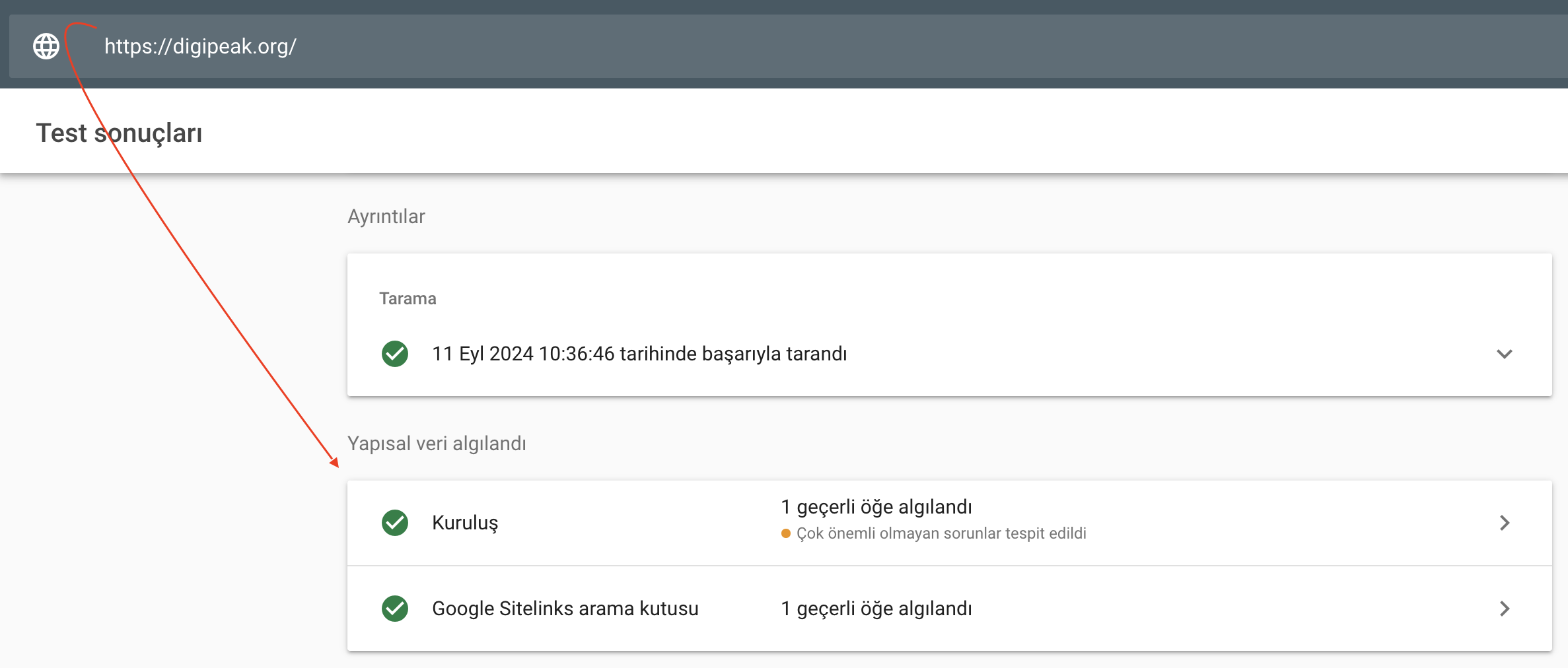Click the checkmark beside Google Sitelinks arama kutusu
Screen dimensions: 1568x668
[x=395, y=609]
